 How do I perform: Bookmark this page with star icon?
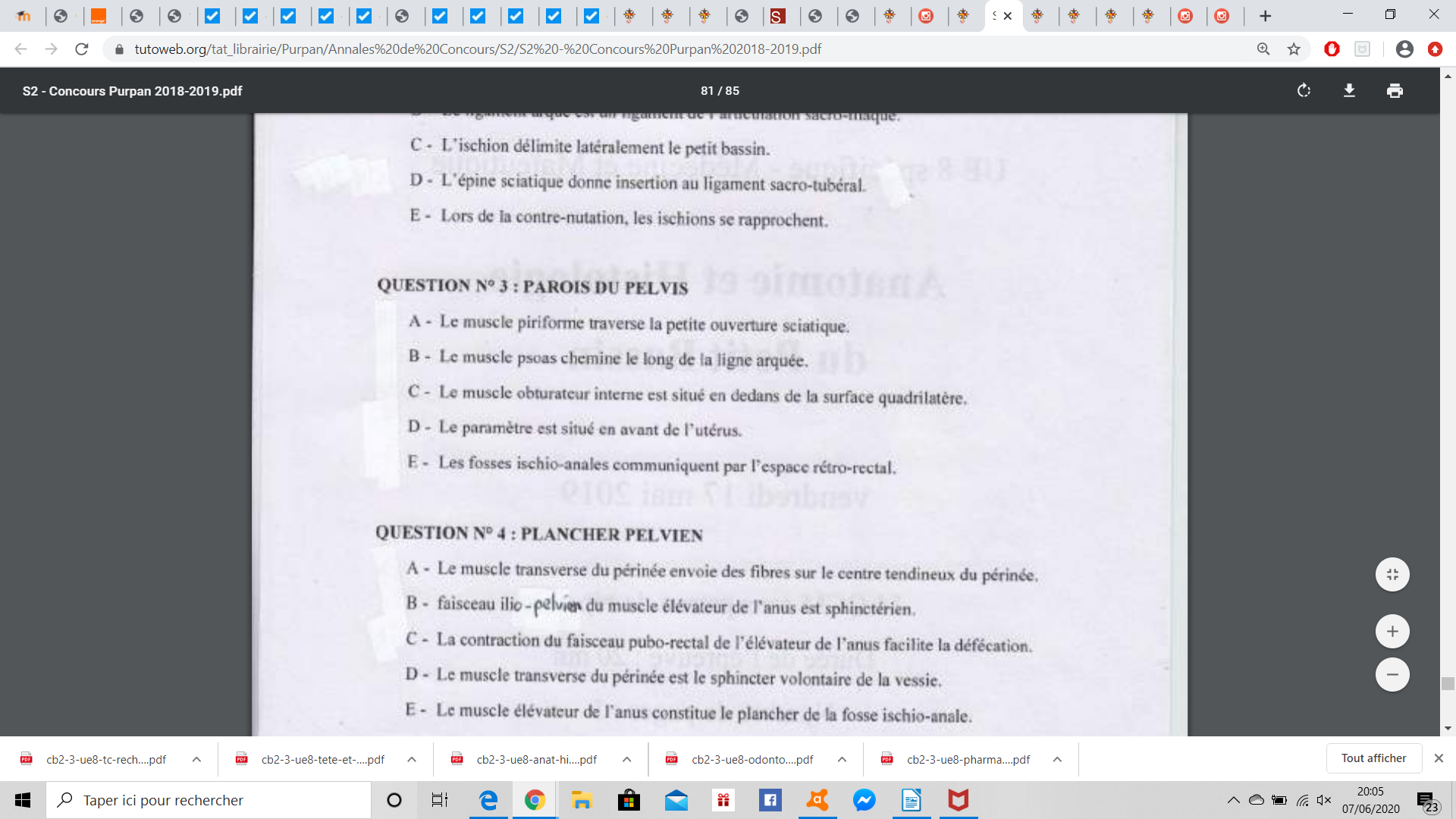pyautogui.click(x=1294, y=49)
